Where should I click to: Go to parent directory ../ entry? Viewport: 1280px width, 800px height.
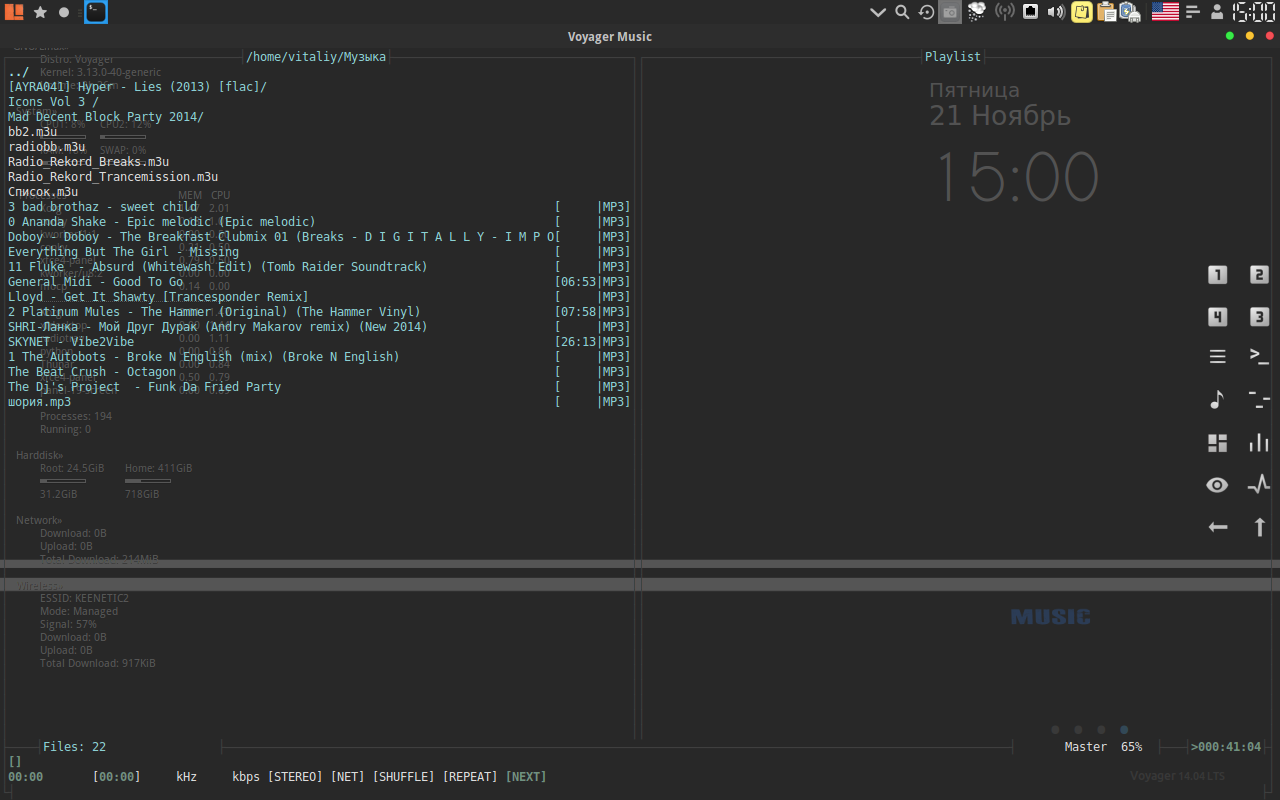coord(18,72)
